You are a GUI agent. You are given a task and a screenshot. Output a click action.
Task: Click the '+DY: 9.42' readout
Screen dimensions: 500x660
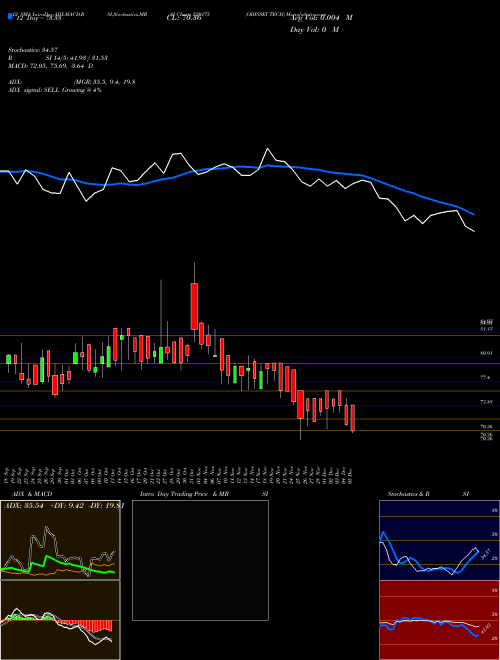tap(66, 506)
